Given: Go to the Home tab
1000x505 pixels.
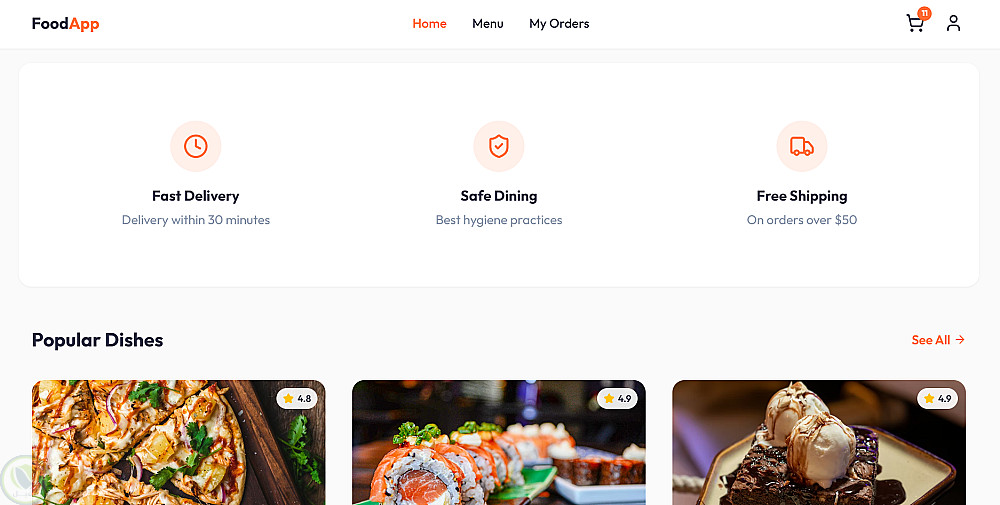Looking at the screenshot, I should (429, 24).
